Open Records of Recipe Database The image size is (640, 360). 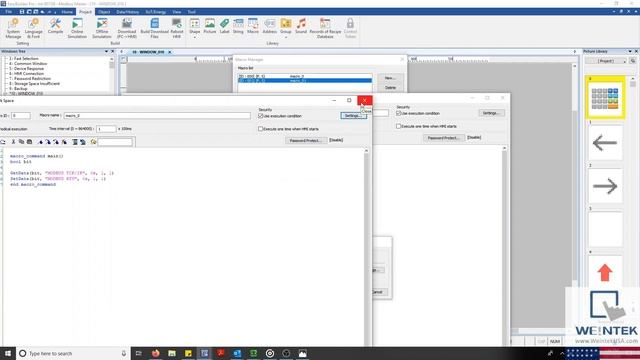click(325, 28)
